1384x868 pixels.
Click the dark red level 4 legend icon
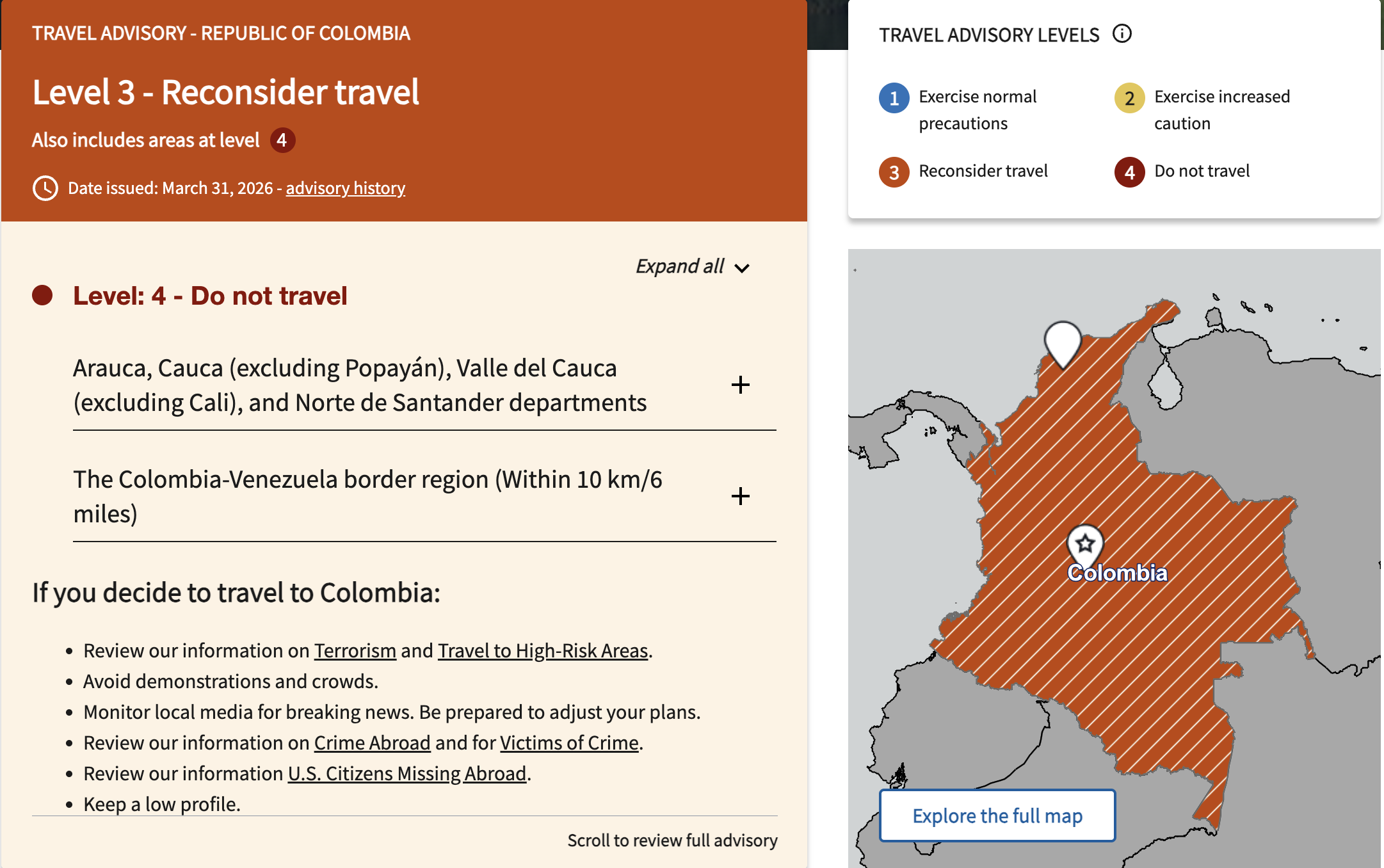pyautogui.click(x=1129, y=172)
